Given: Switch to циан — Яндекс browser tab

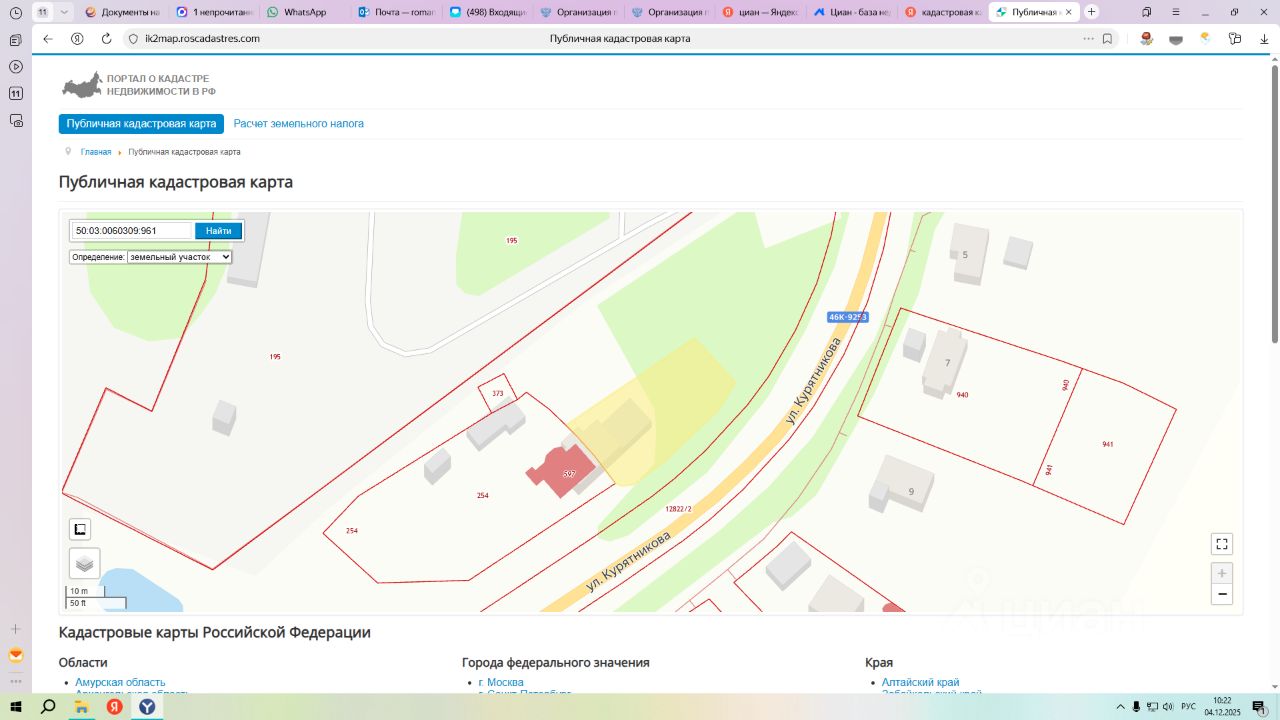Looking at the screenshot, I should (759, 12).
